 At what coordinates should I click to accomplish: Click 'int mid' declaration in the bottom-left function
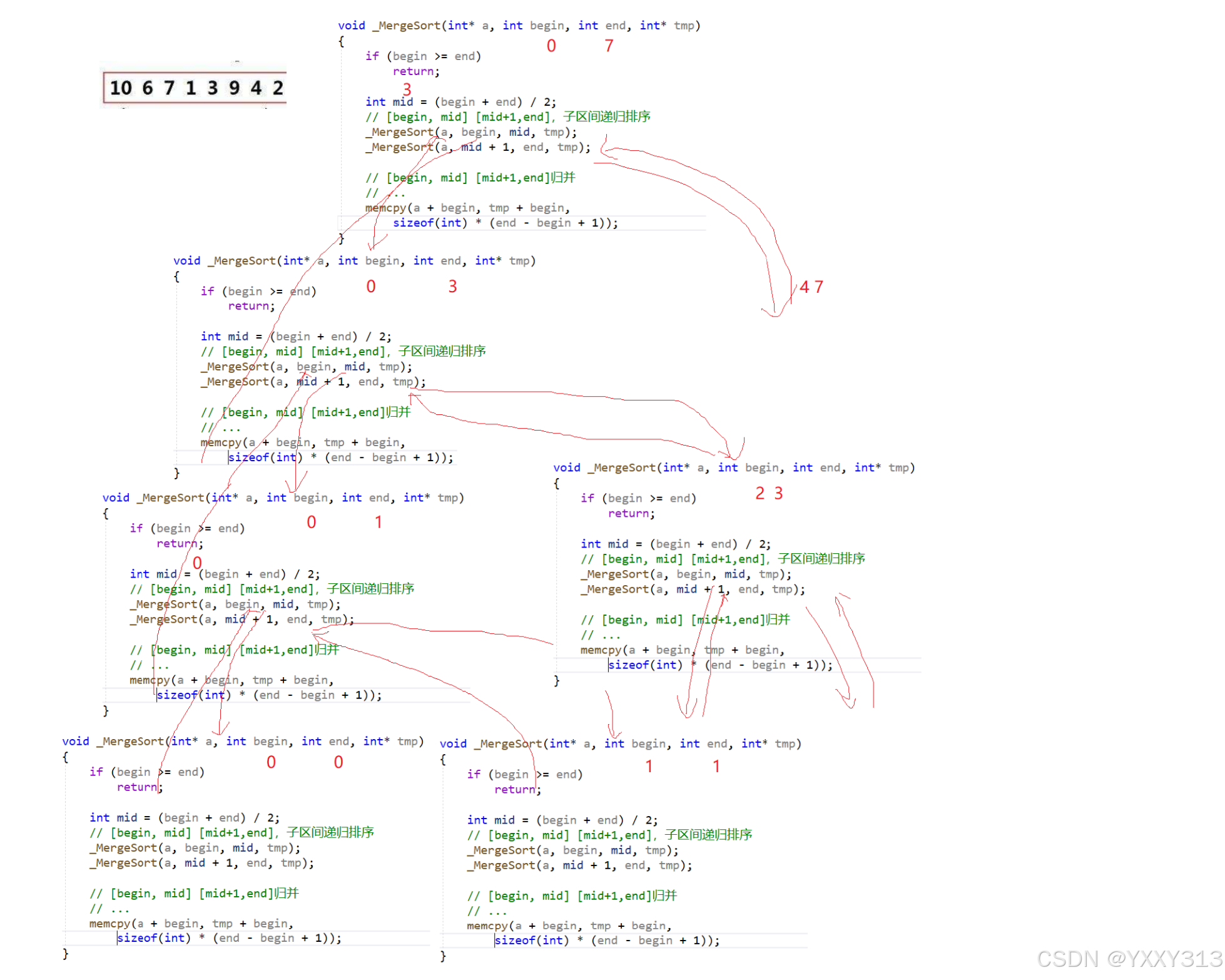coord(113,817)
